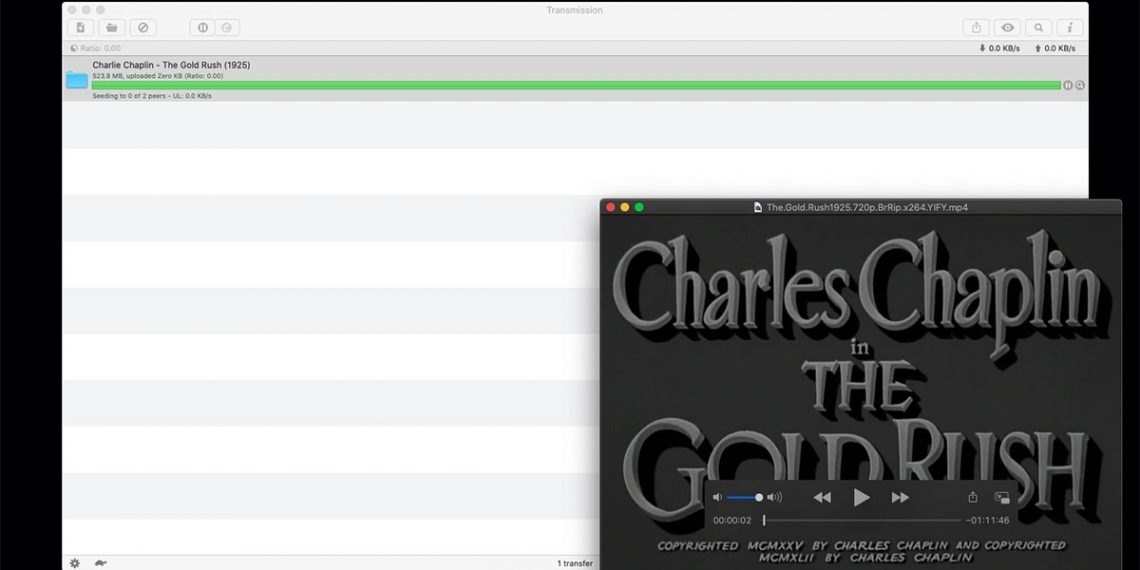
Task: Adjust the video volume slider knob
Action: (x=759, y=497)
